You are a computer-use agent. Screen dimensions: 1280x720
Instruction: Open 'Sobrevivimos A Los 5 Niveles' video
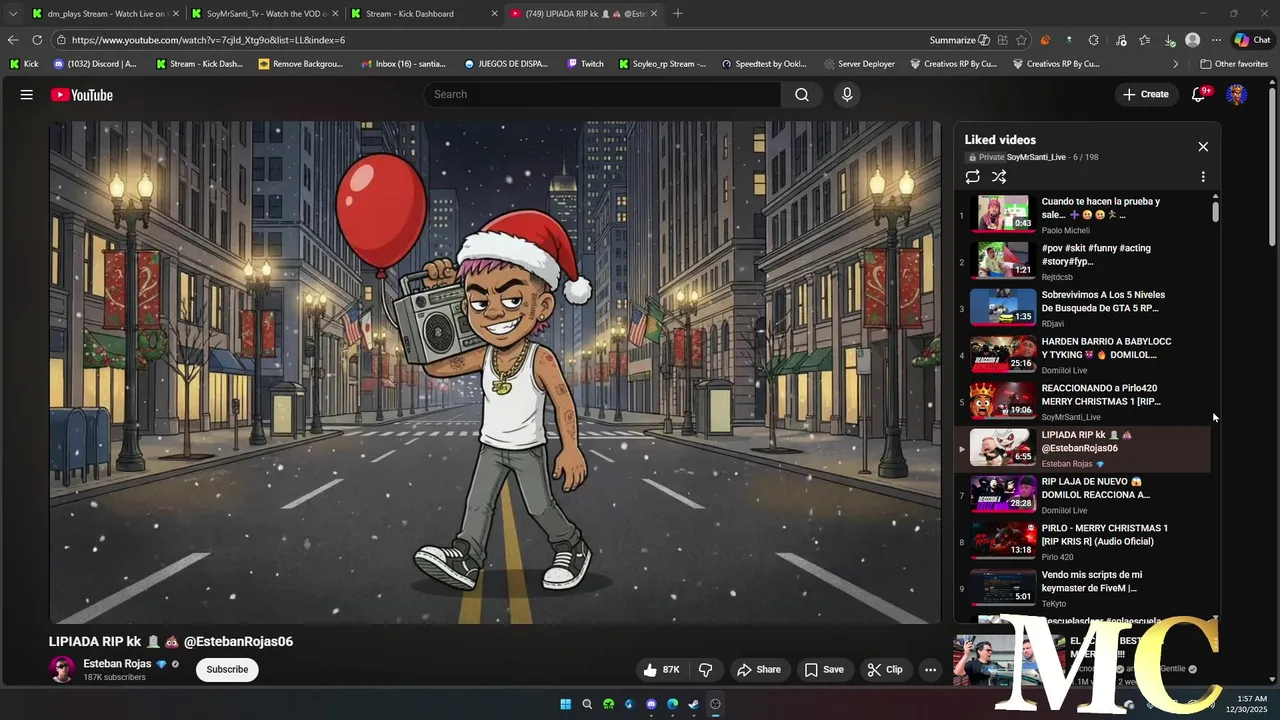tap(1083, 309)
